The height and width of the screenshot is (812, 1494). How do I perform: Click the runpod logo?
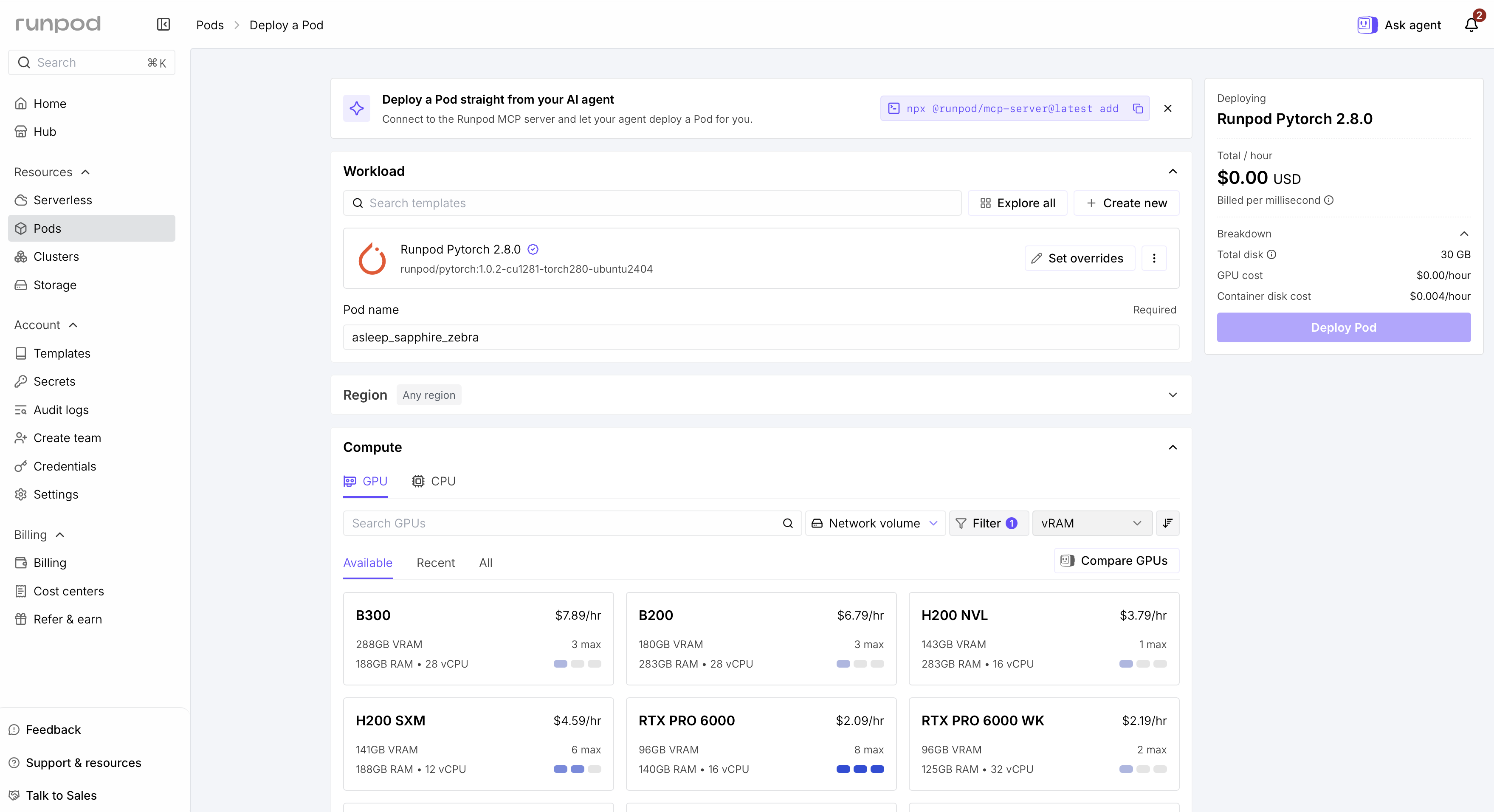(58, 24)
